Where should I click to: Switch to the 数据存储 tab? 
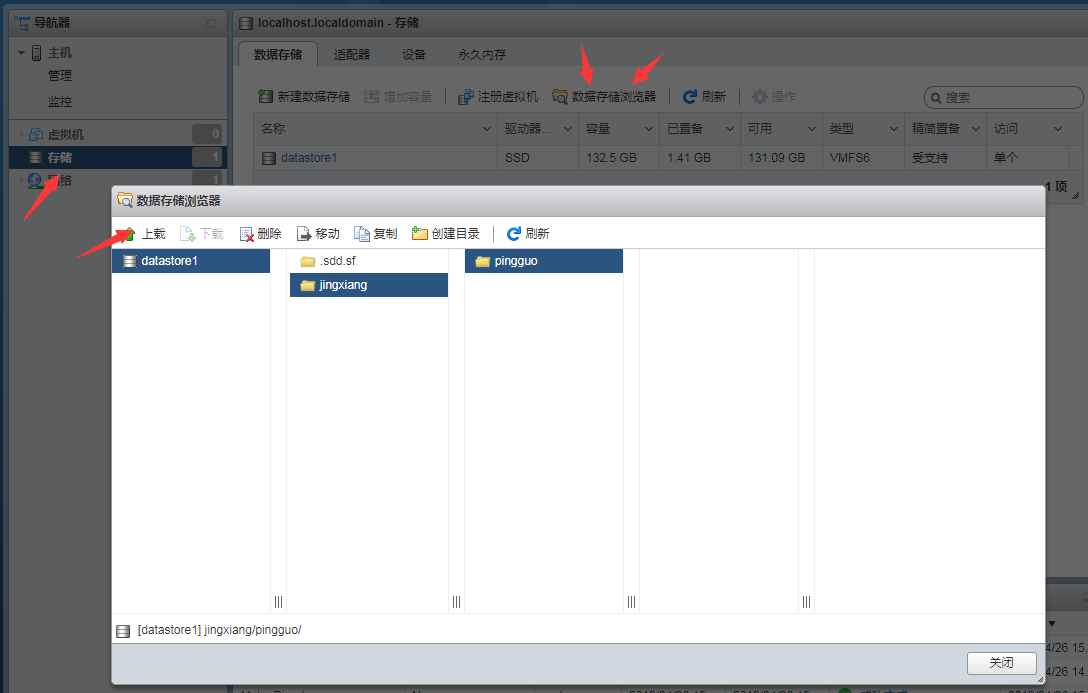point(278,54)
